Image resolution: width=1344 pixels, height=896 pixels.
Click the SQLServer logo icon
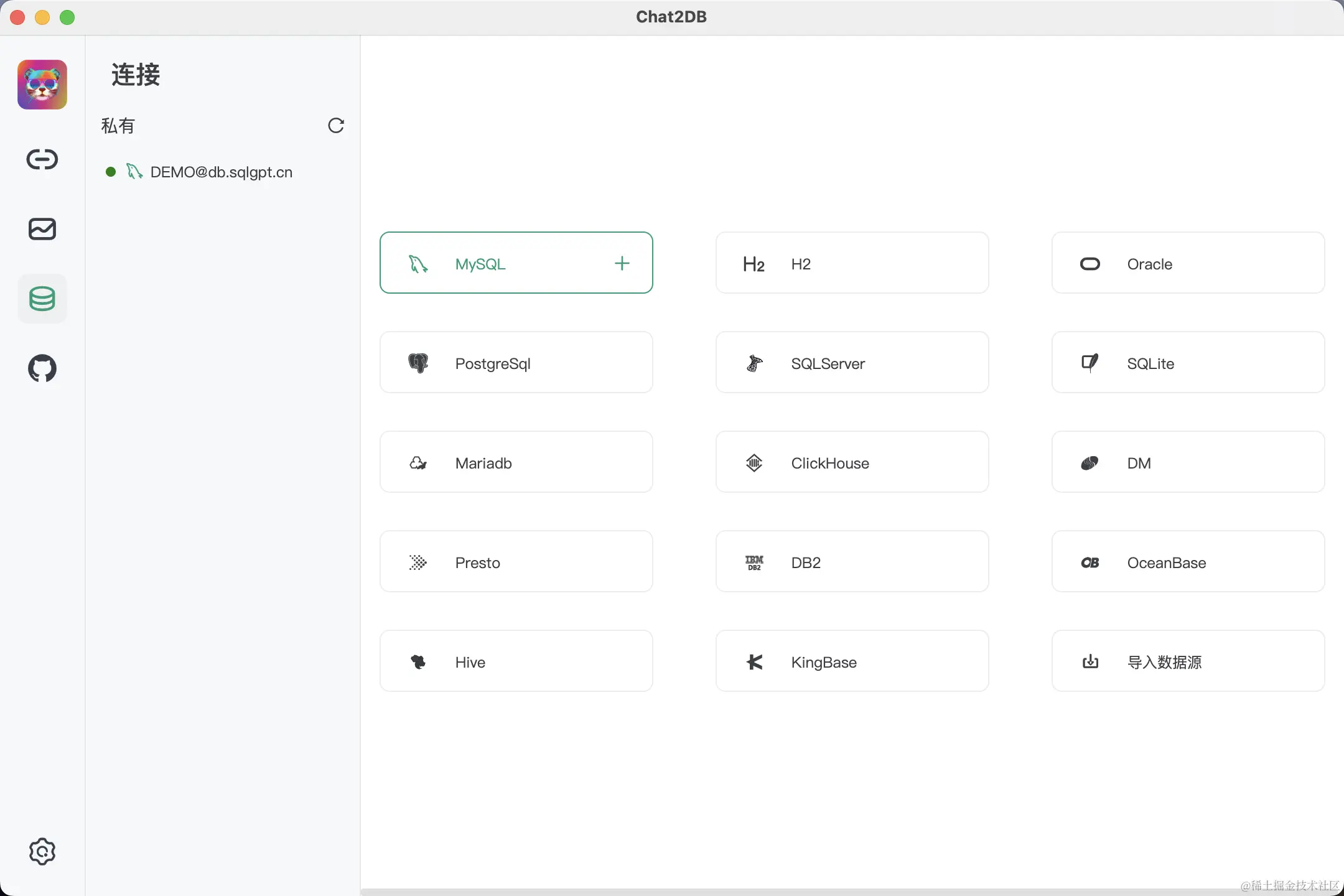tap(754, 363)
